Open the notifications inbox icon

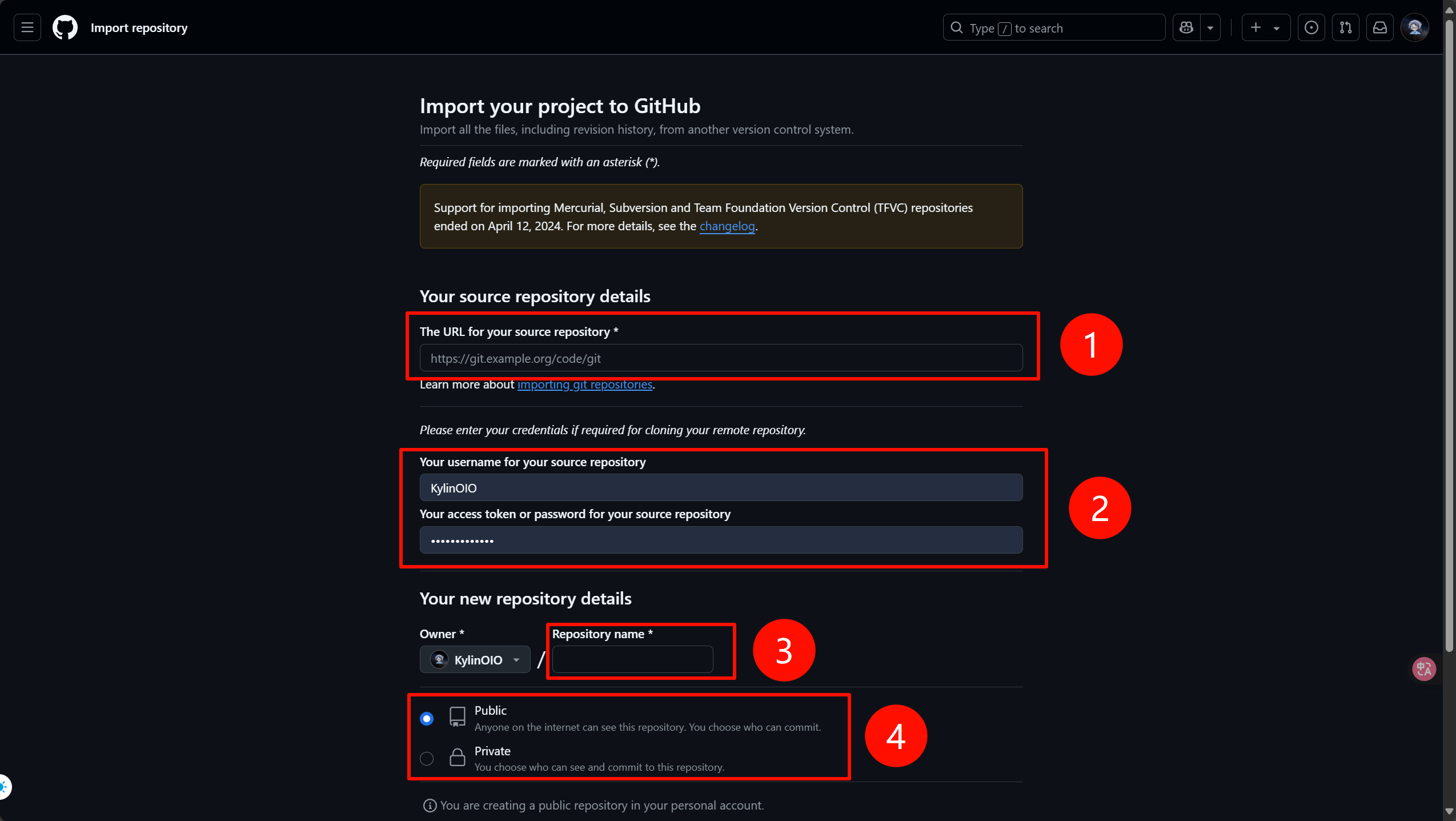pyautogui.click(x=1380, y=27)
